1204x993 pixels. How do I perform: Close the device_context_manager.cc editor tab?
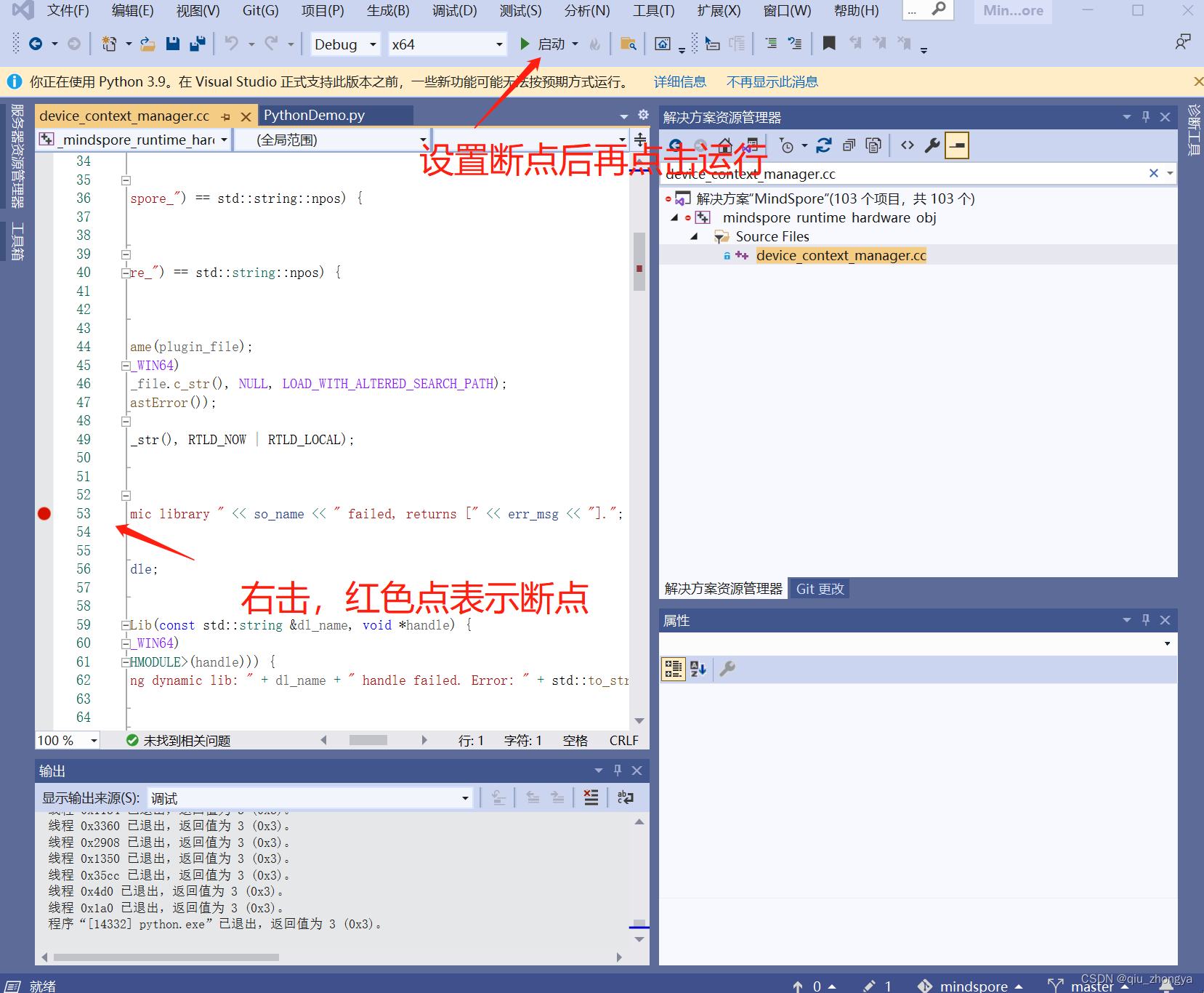click(246, 116)
